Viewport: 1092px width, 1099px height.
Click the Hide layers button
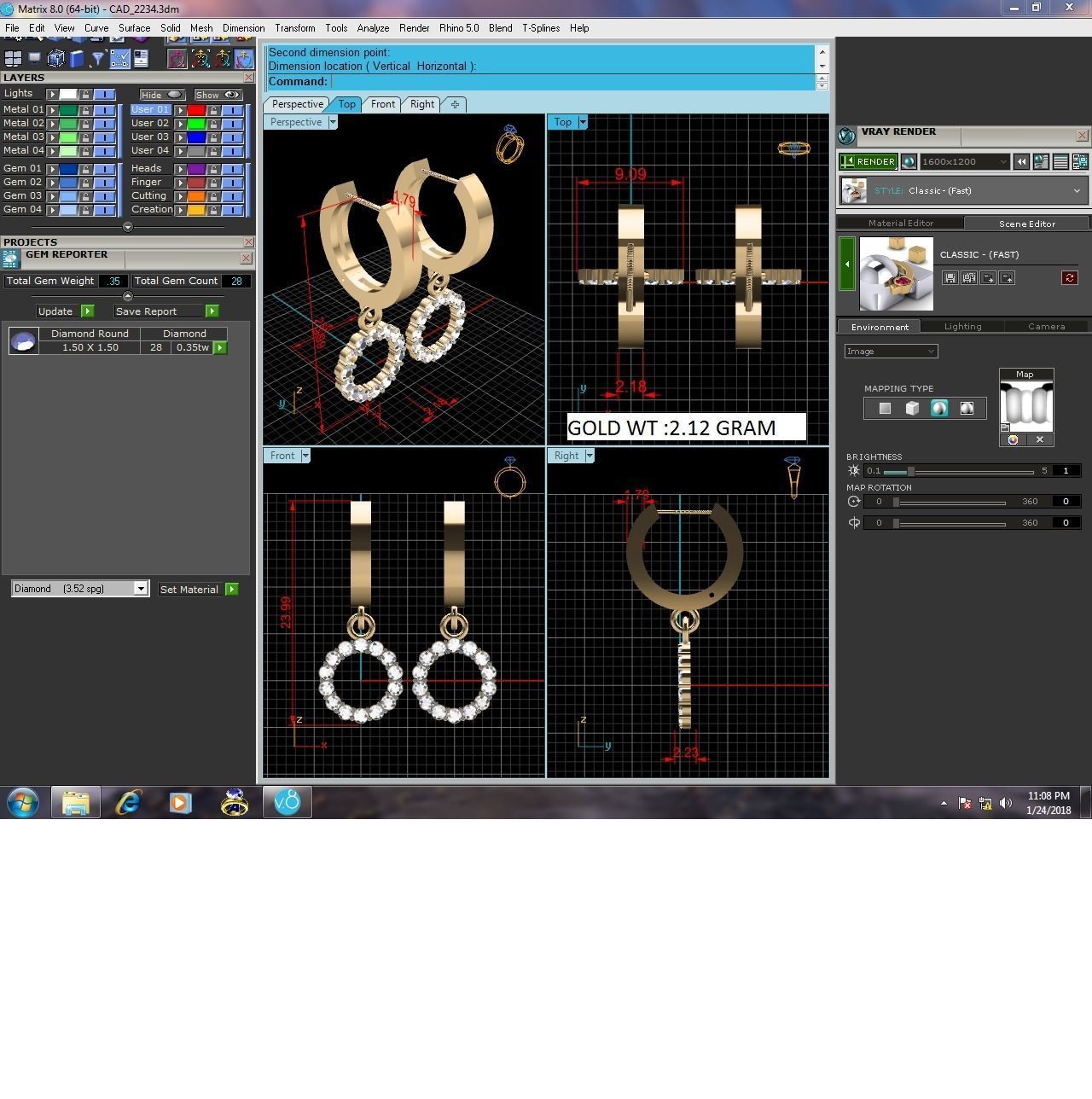(x=162, y=95)
